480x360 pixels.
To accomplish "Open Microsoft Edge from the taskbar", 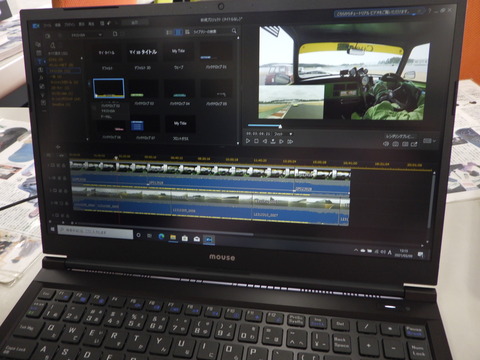I will tap(161, 237).
